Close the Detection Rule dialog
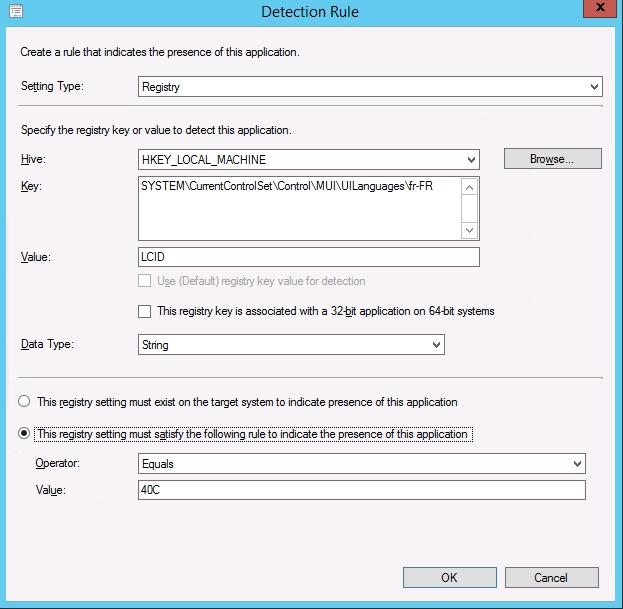The width and height of the screenshot is (623, 609). click(598, 10)
